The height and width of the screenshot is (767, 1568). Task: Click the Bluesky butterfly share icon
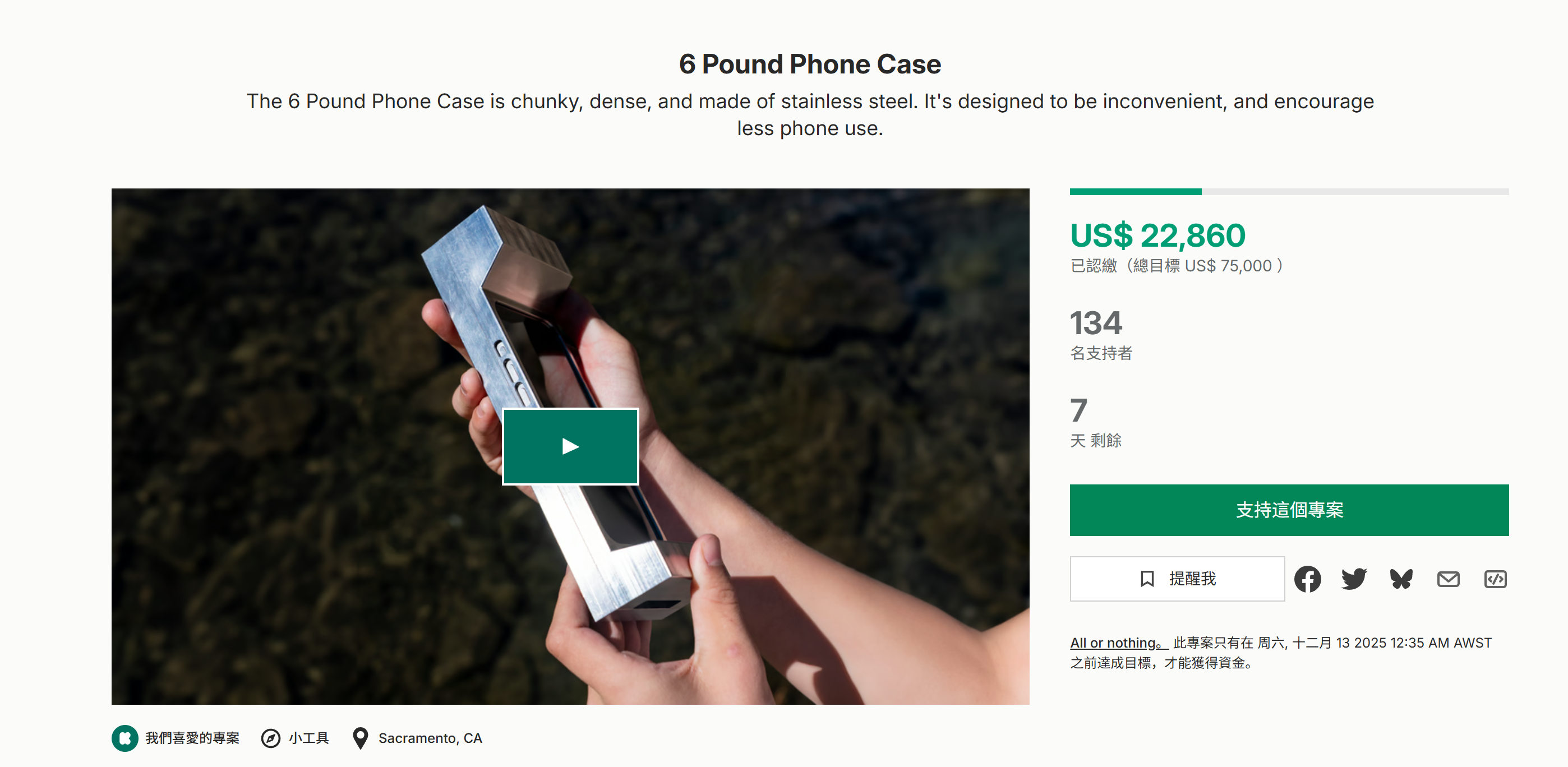(1401, 579)
